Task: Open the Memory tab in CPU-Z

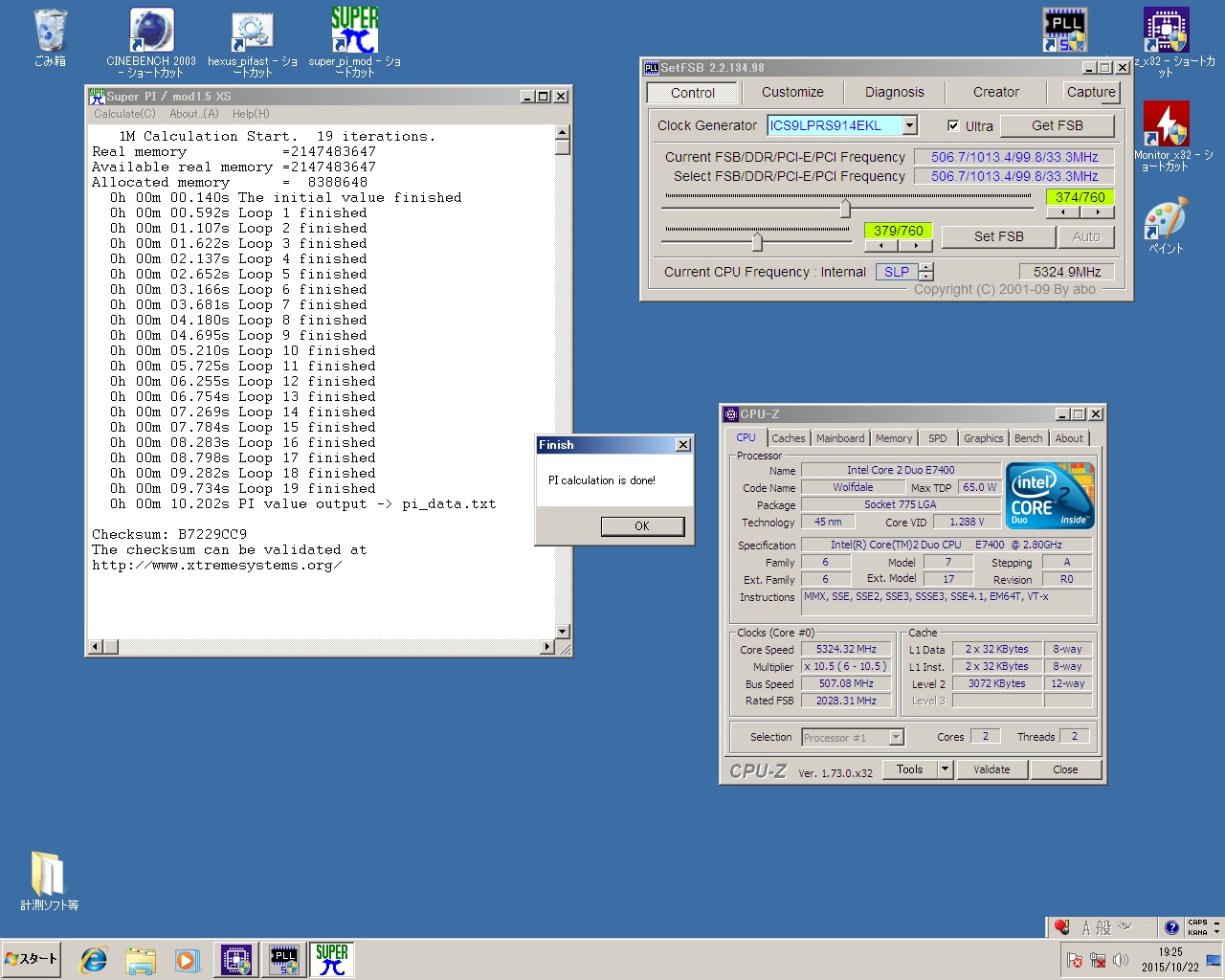Action: [894, 438]
